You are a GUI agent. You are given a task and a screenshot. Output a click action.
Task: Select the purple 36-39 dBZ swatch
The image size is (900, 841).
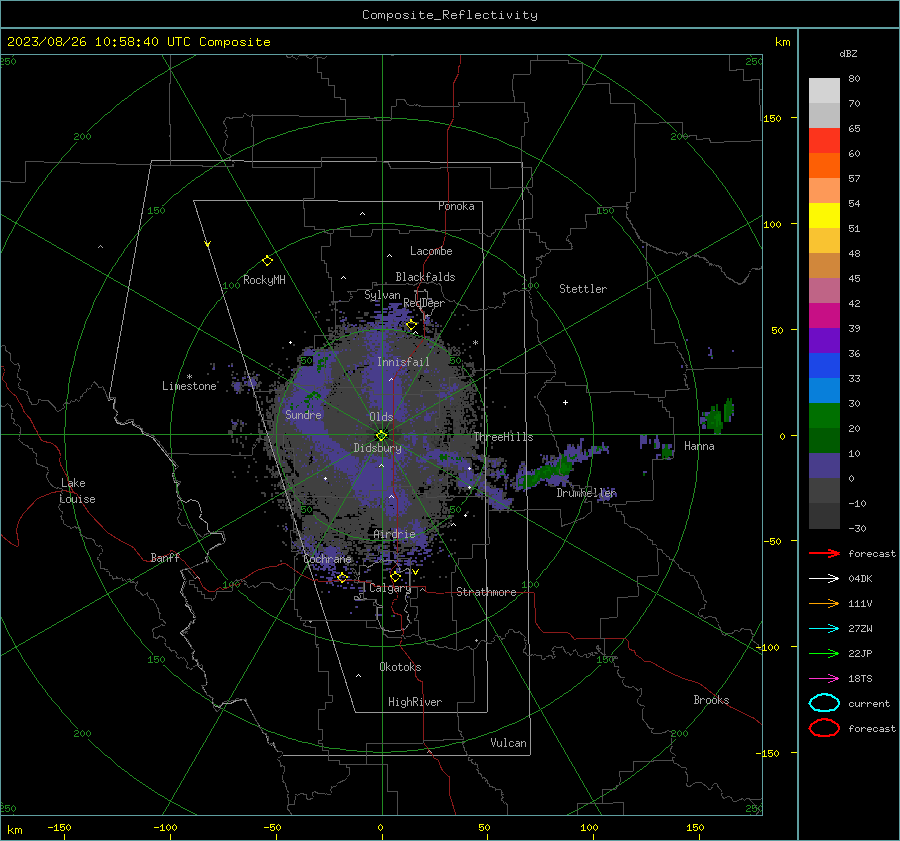coord(824,341)
